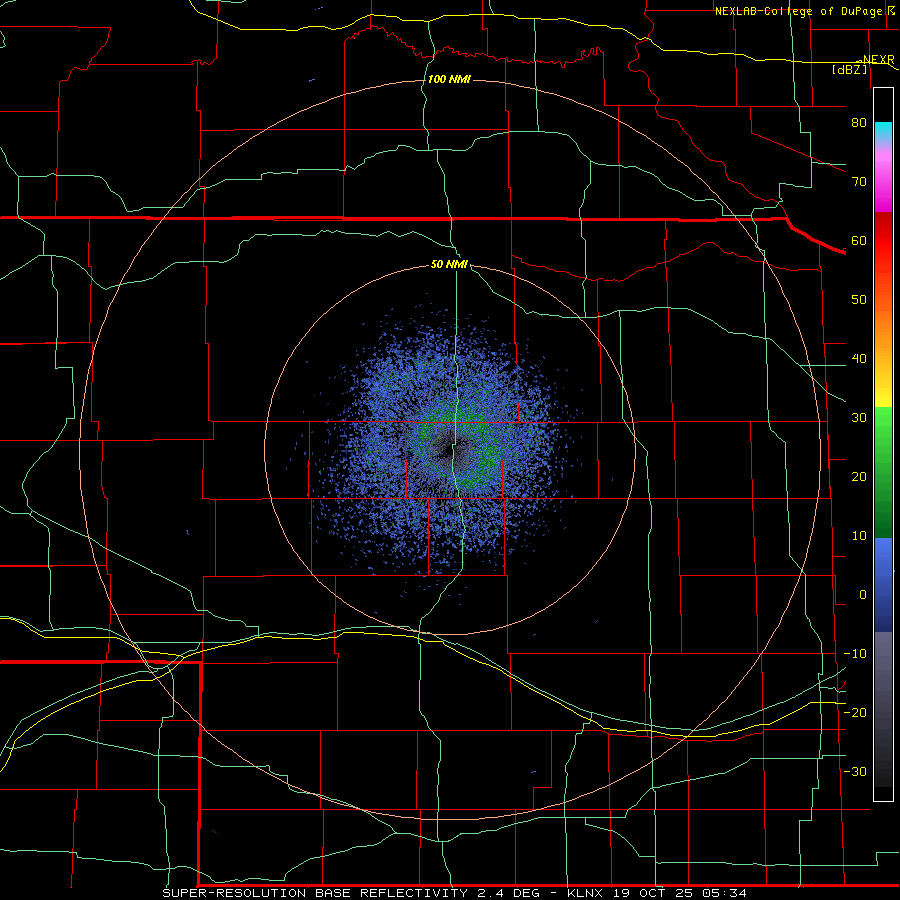Image resolution: width=900 pixels, height=900 pixels.
Task: Click the red segment of the color bar
Action: 883,241
